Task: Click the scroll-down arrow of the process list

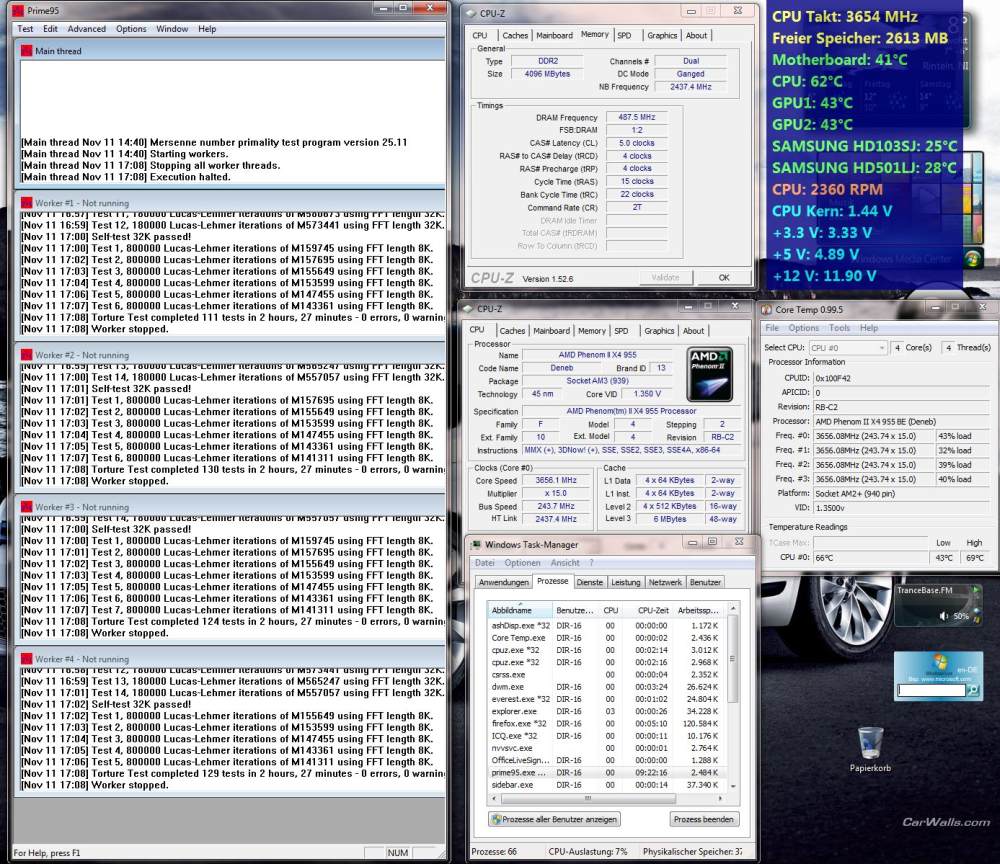Action: tap(732, 786)
